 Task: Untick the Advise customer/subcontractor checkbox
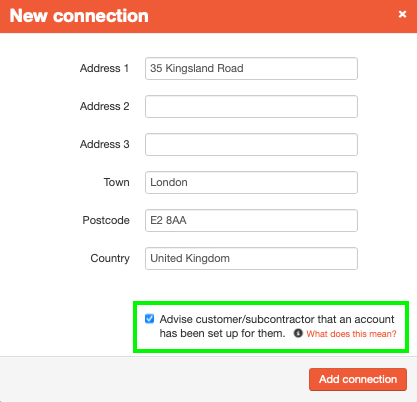(x=149, y=319)
